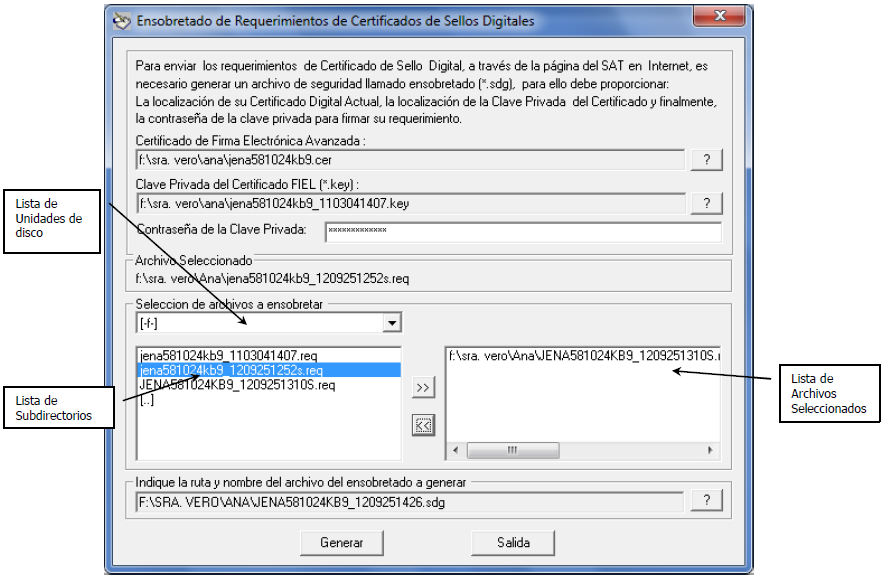Add selected file with the >> button

pyautogui.click(x=423, y=388)
